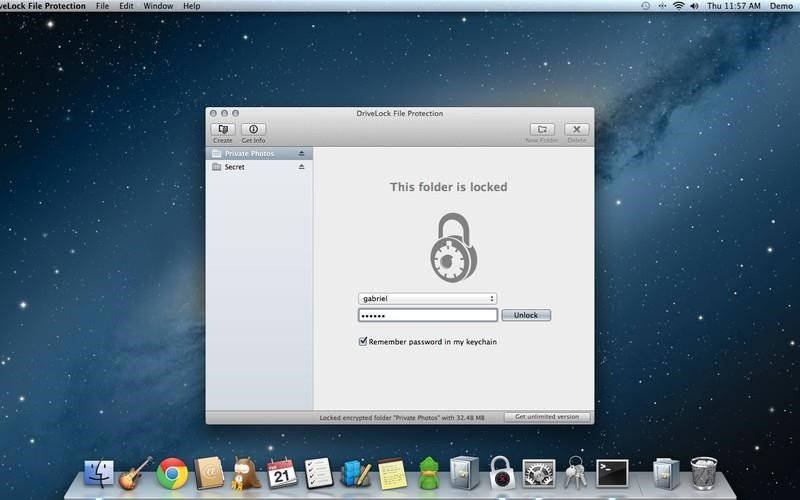Open the Trash in the dock

[x=704, y=473]
